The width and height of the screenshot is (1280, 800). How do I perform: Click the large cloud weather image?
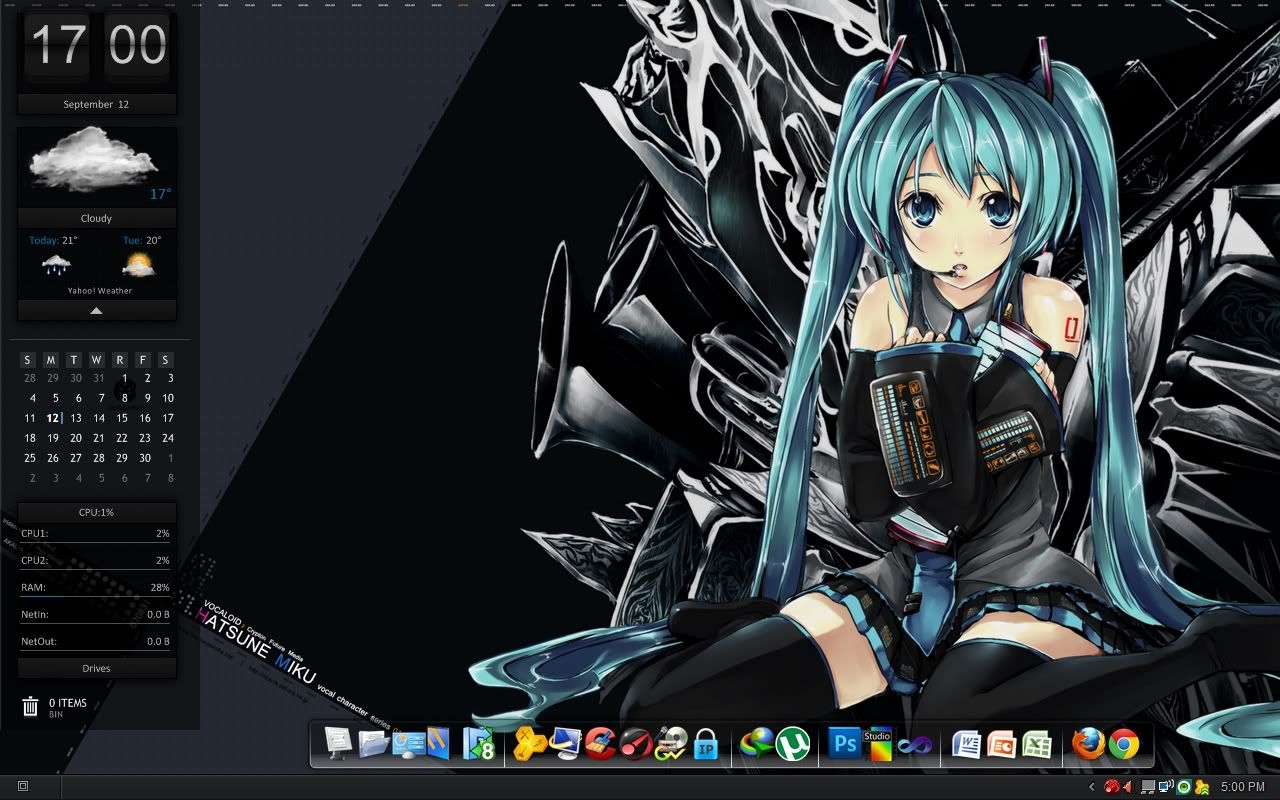[92, 158]
